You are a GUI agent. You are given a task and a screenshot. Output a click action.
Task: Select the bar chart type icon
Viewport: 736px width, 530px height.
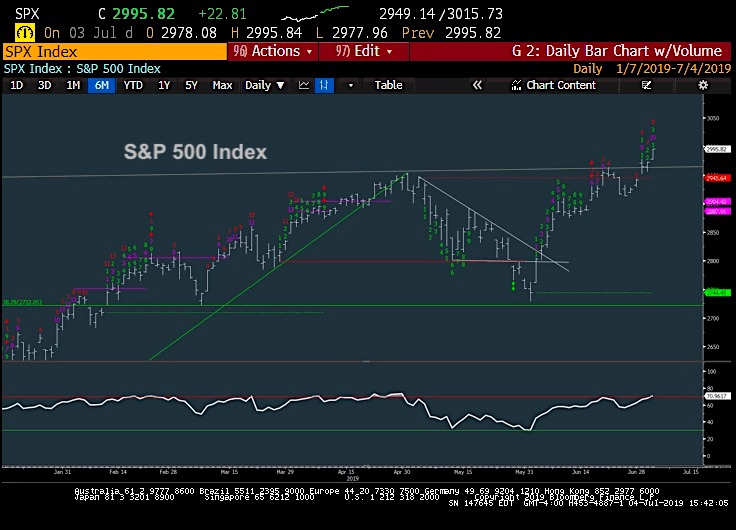point(324,85)
